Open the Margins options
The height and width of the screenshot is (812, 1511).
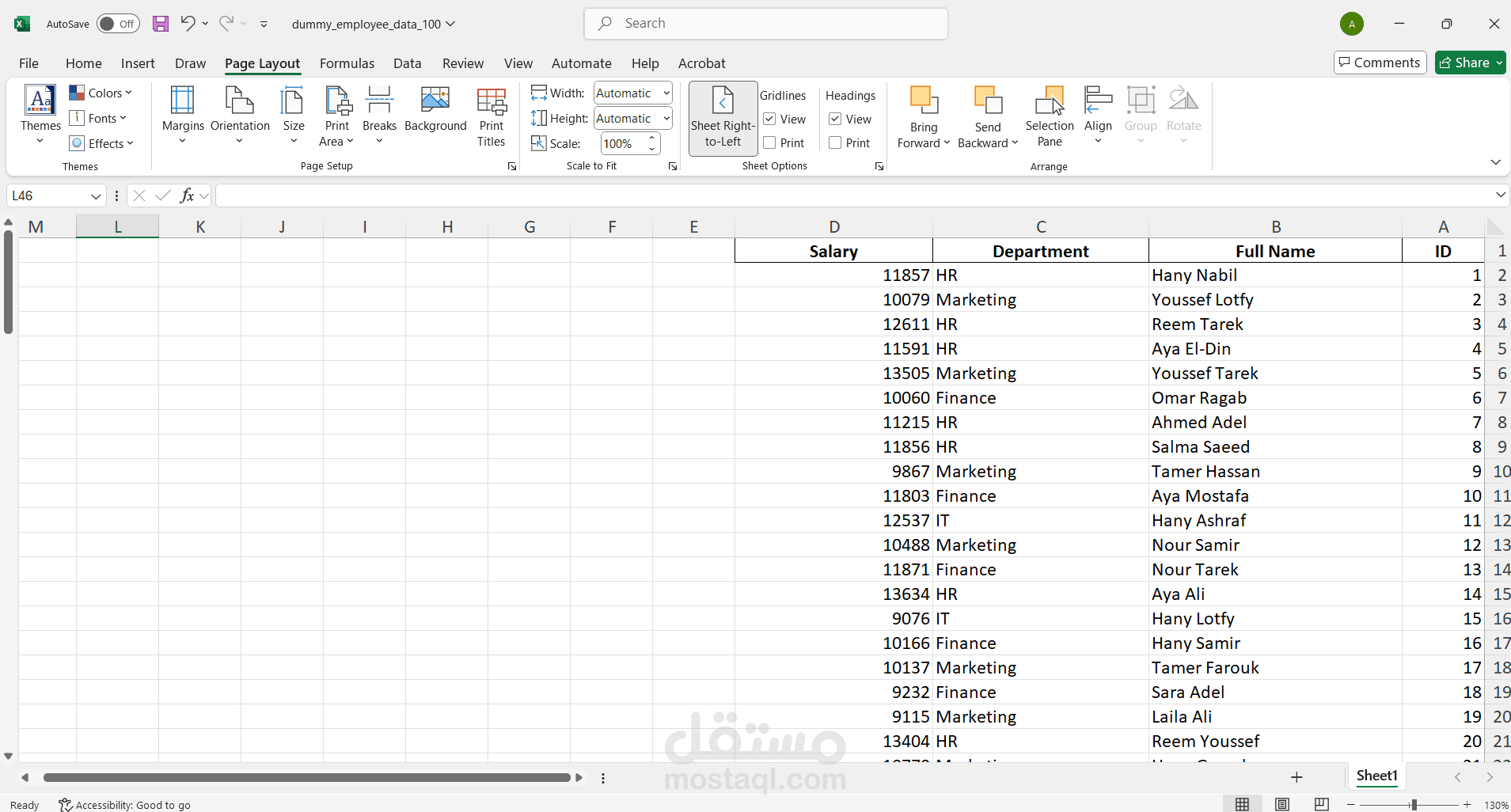(x=183, y=116)
